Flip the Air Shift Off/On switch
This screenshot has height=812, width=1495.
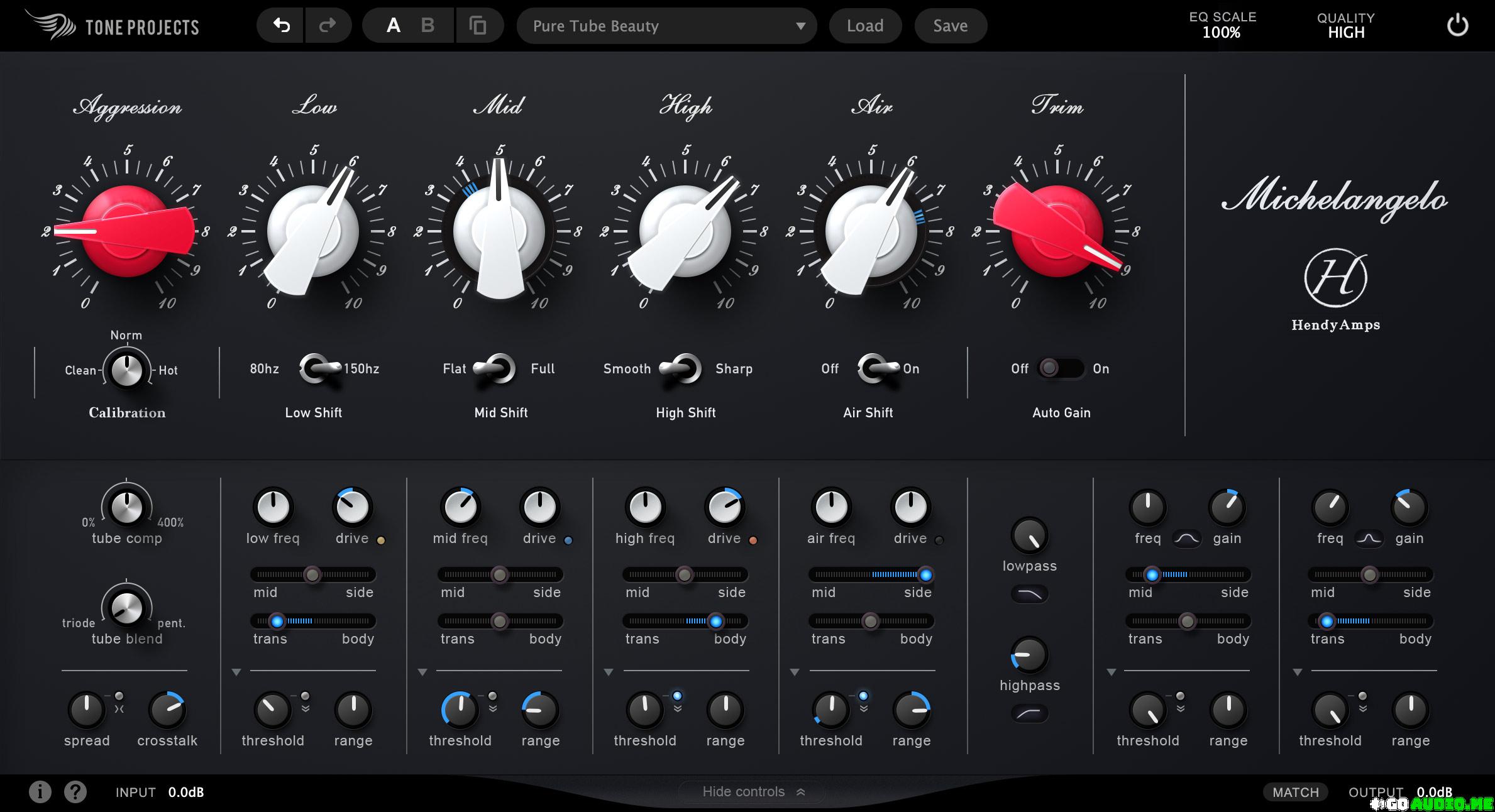click(878, 368)
